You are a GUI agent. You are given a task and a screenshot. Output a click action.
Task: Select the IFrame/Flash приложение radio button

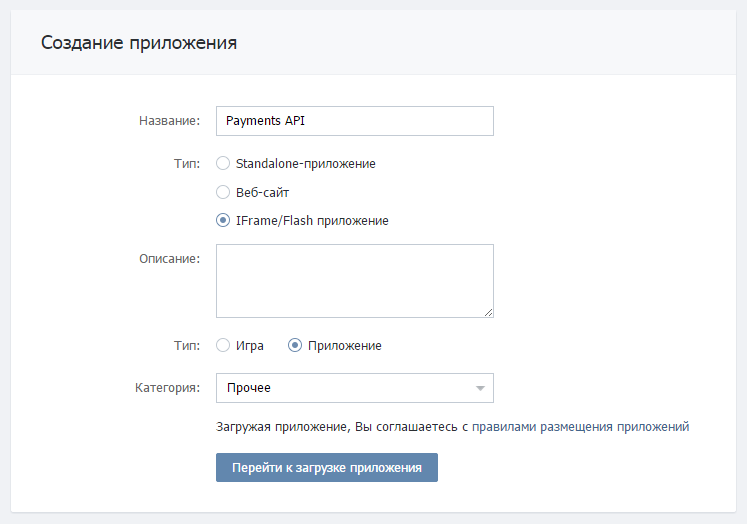[223, 220]
